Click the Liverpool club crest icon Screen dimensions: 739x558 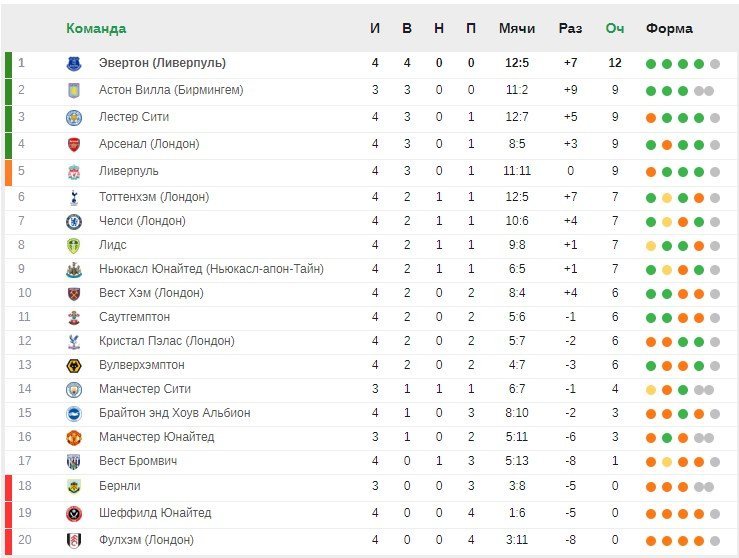(74, 172)
